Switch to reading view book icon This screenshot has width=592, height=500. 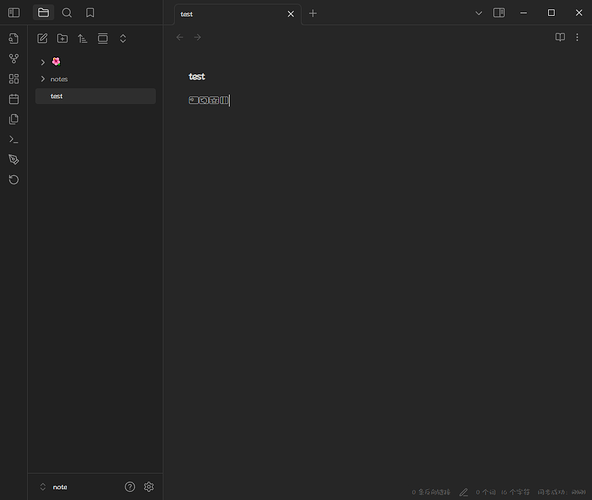560,37
